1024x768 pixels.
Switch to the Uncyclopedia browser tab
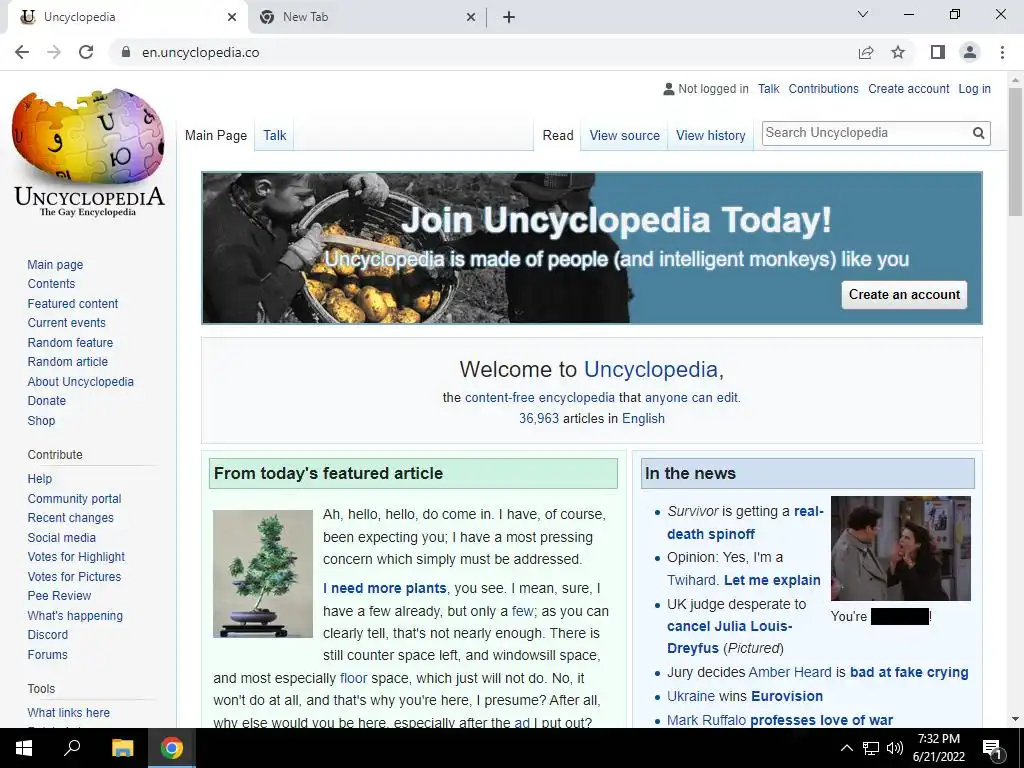click(128, 17)
